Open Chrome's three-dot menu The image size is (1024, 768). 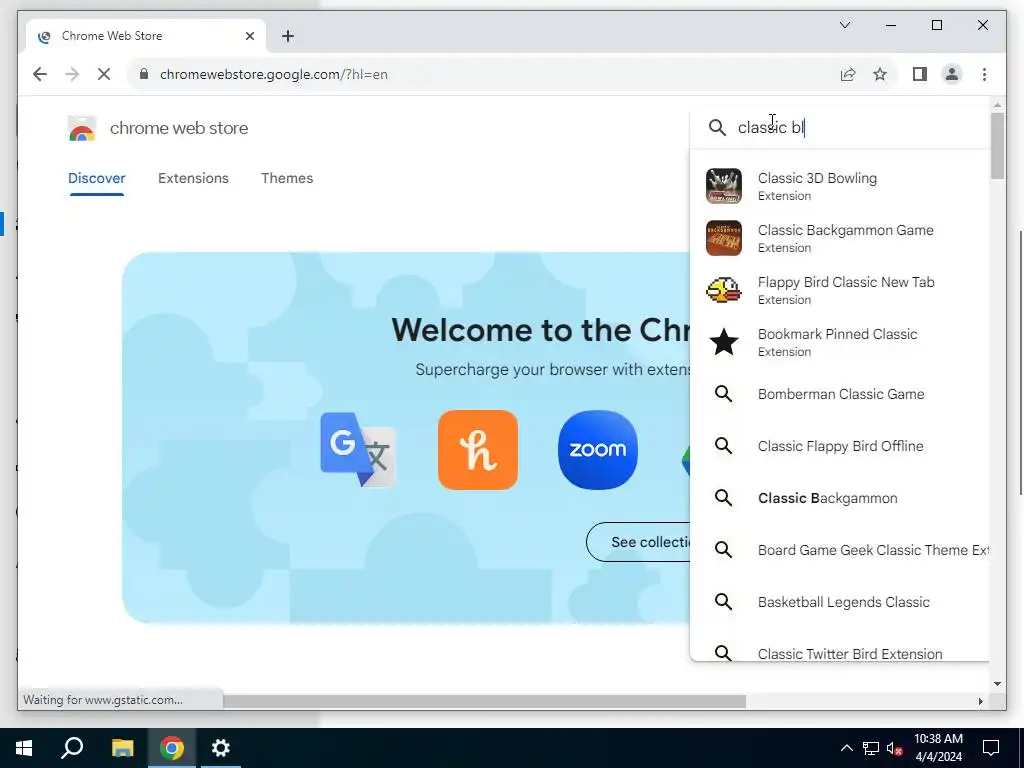[x=984, y=74]
